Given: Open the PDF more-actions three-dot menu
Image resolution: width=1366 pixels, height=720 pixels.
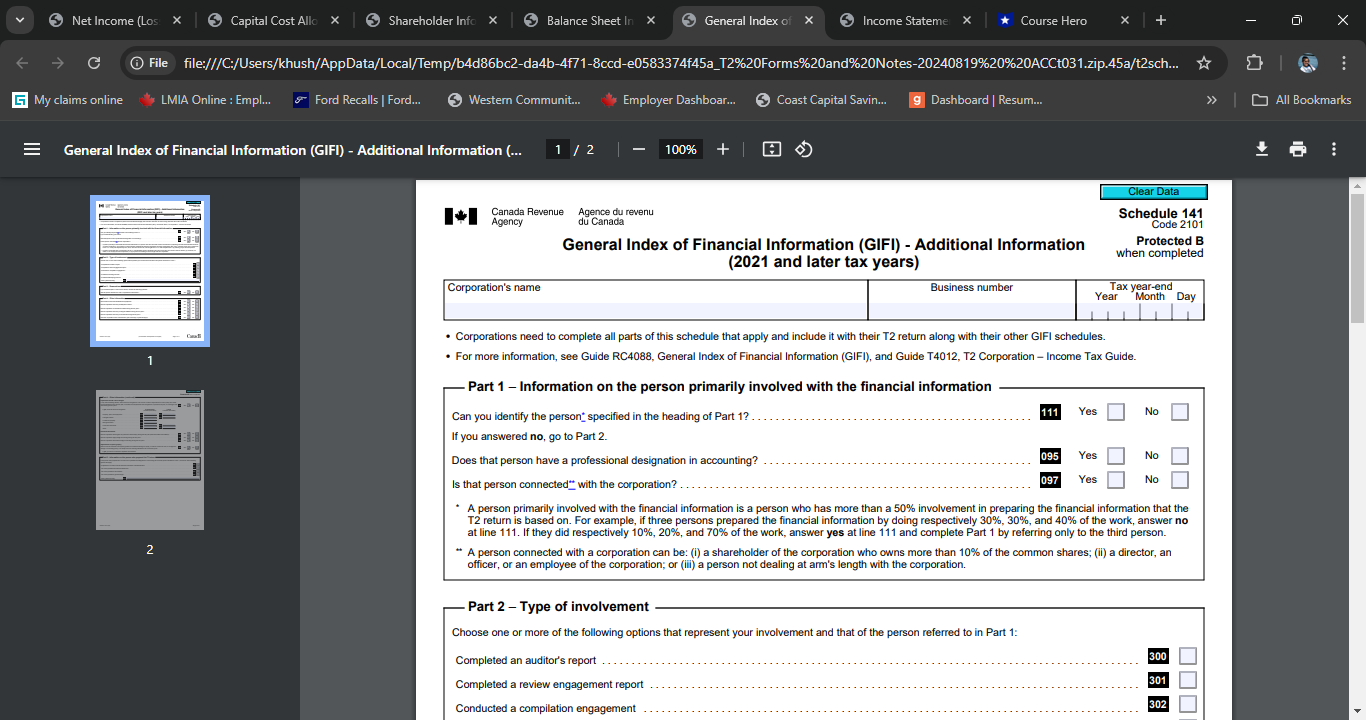Looking at the screenshot, I should click(x=1333, y=148).
